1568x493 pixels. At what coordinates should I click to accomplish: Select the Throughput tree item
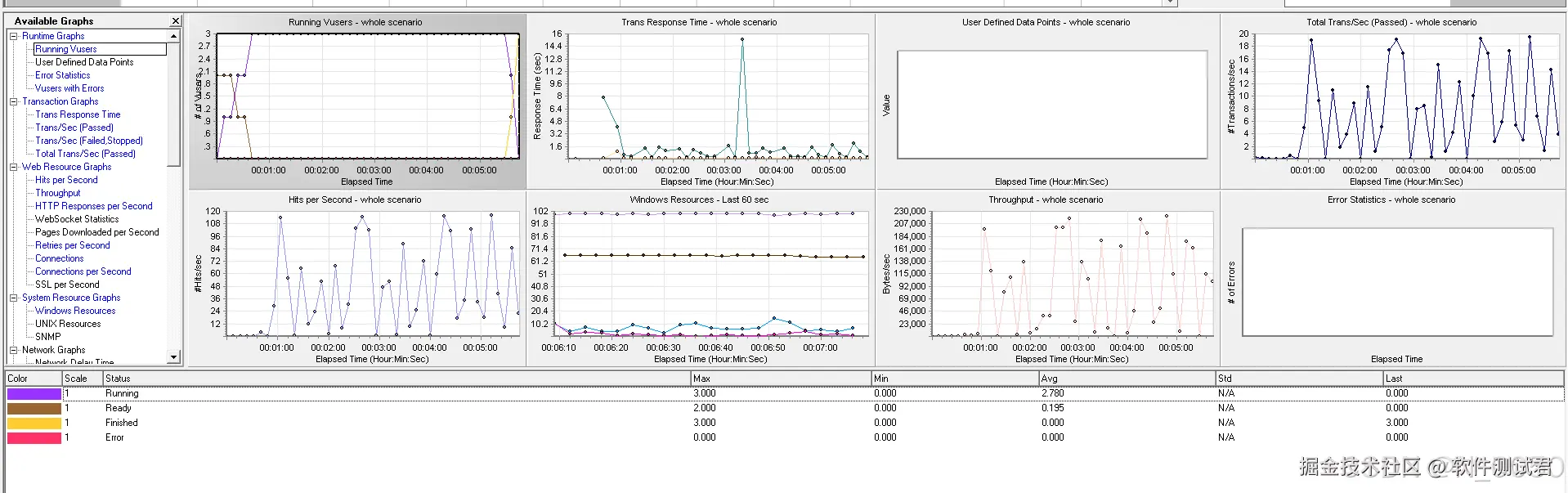click(x=57, y=193)
